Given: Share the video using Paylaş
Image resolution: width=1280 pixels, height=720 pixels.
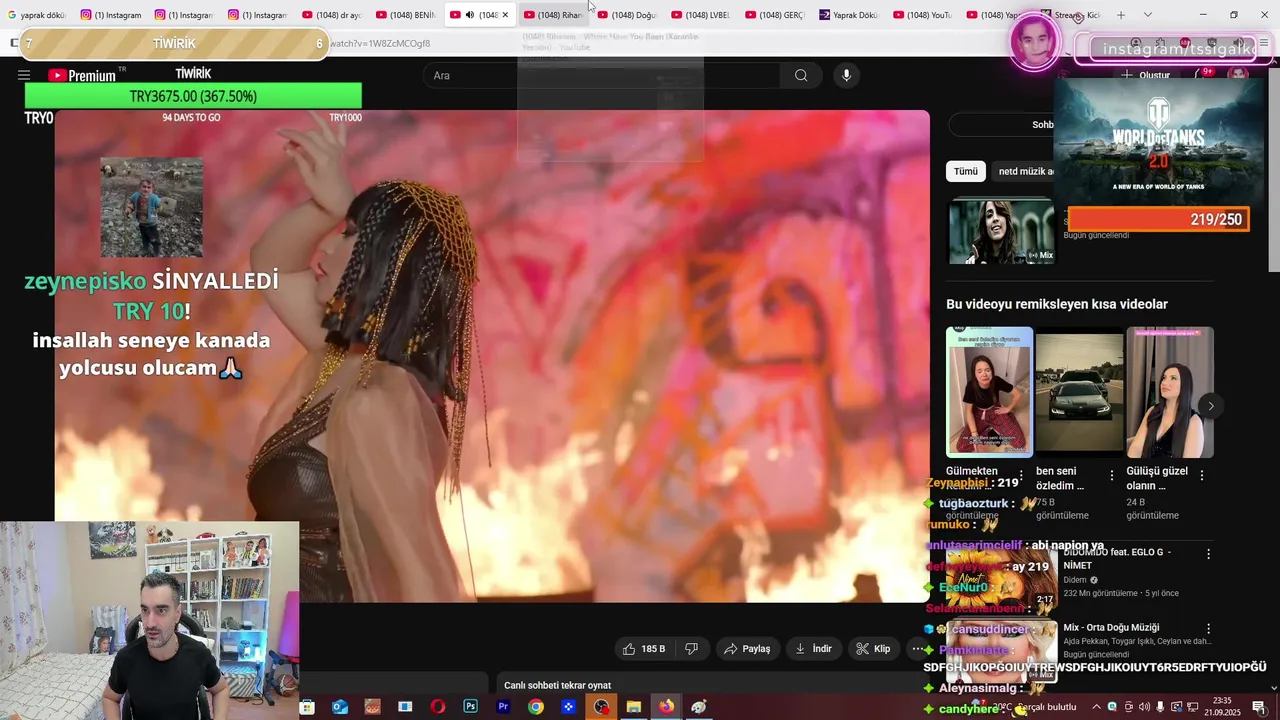Looking at the screenshot, I should click(747, 649).
